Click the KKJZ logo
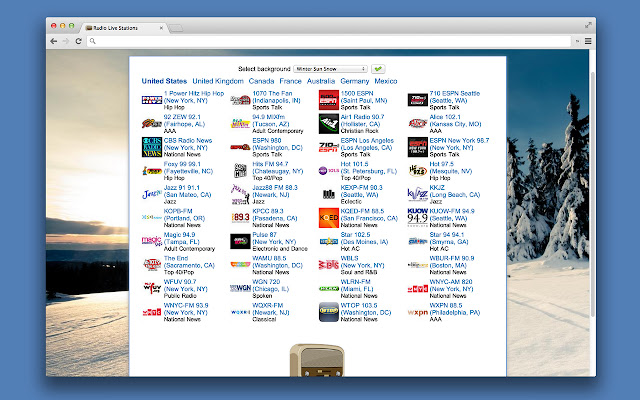The width and height of the screenshot is (640, 400). pos(418,194)
